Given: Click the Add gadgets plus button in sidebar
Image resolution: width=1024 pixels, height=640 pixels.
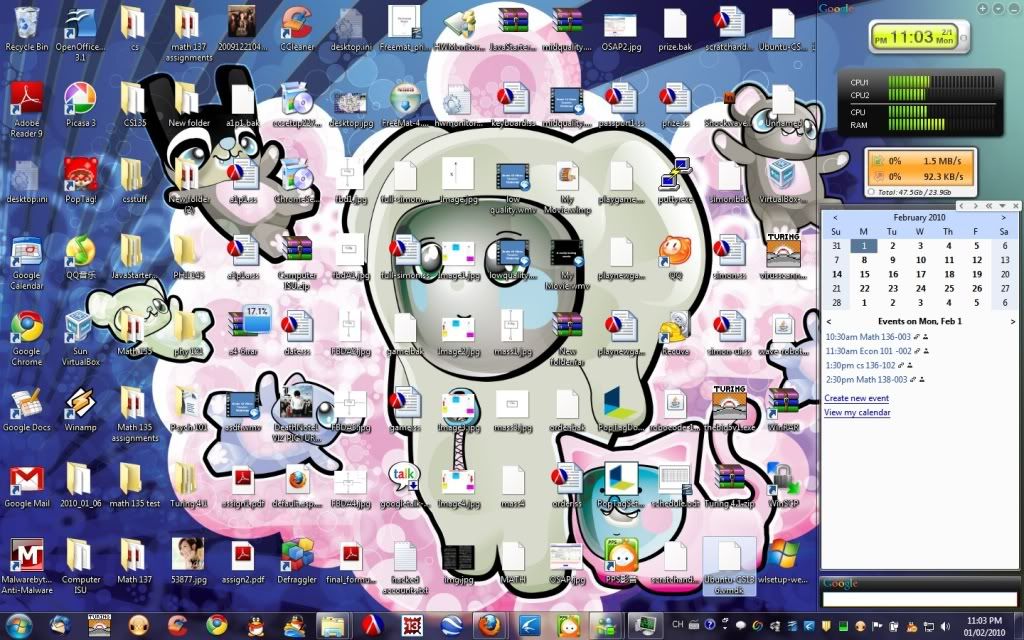Looking at the screenshot, I should point(982,8).
